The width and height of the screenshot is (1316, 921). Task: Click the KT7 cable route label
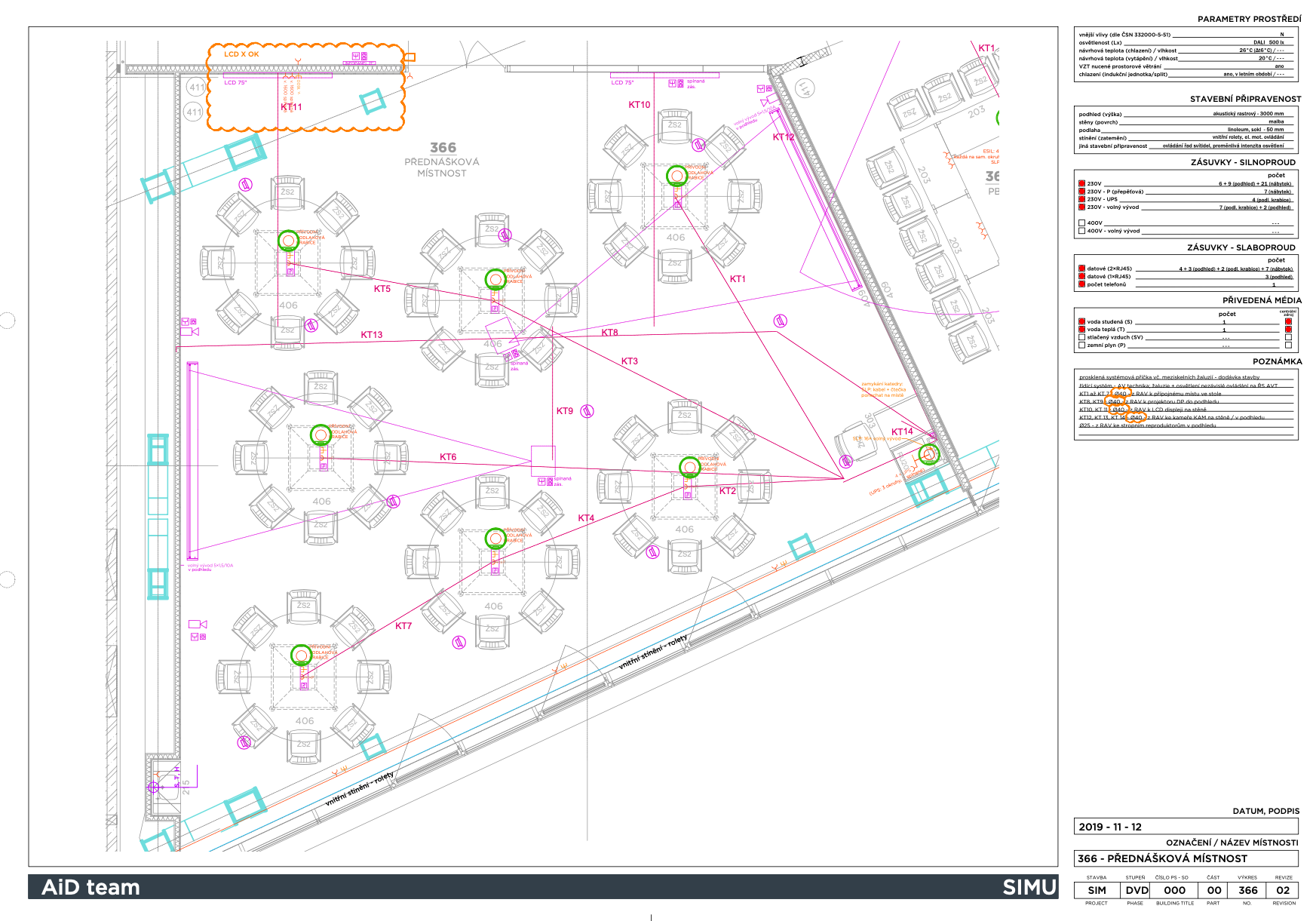pos(403,626)
